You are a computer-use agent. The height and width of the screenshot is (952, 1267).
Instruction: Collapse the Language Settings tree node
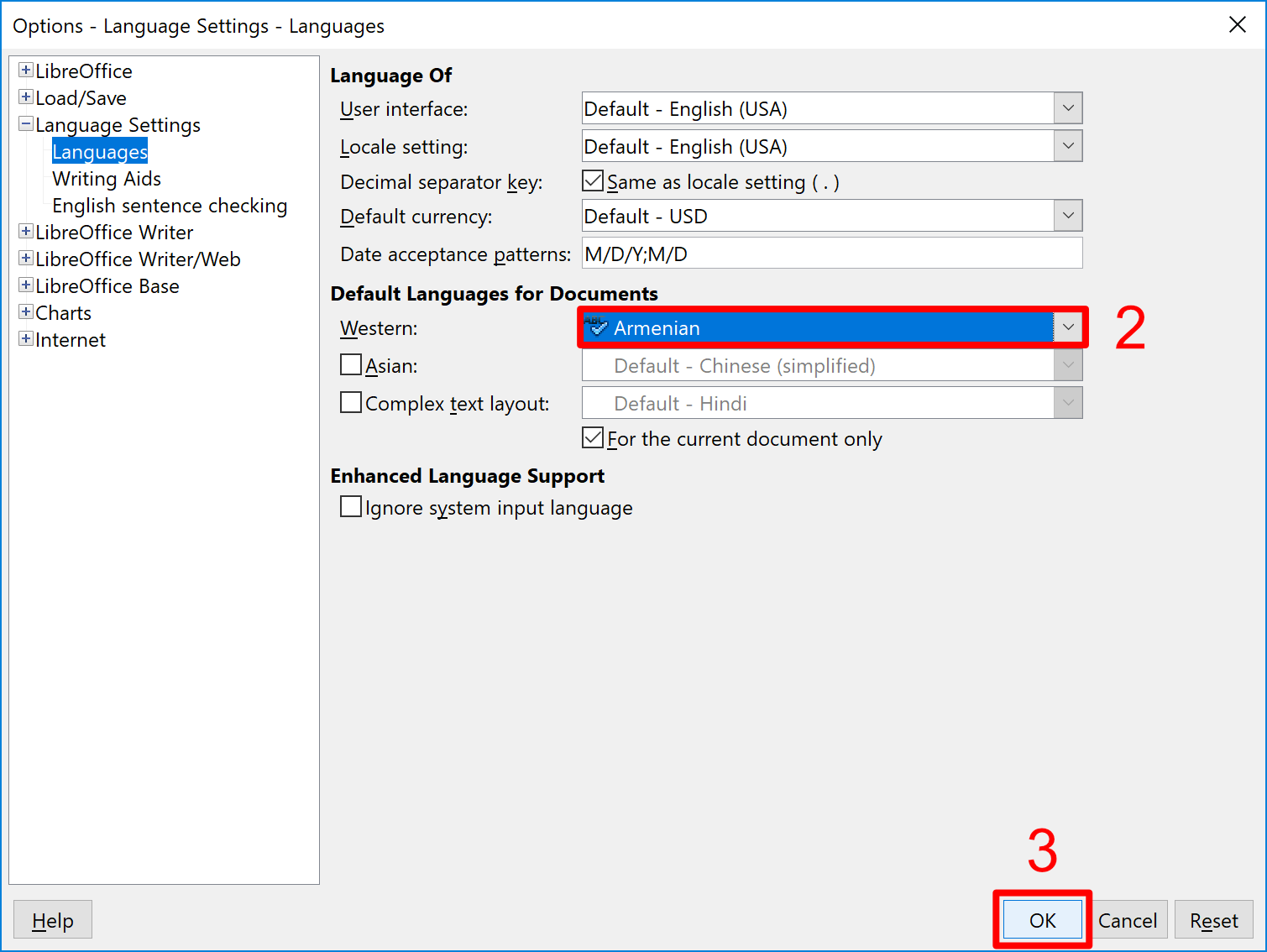click(x=26, y=124)
